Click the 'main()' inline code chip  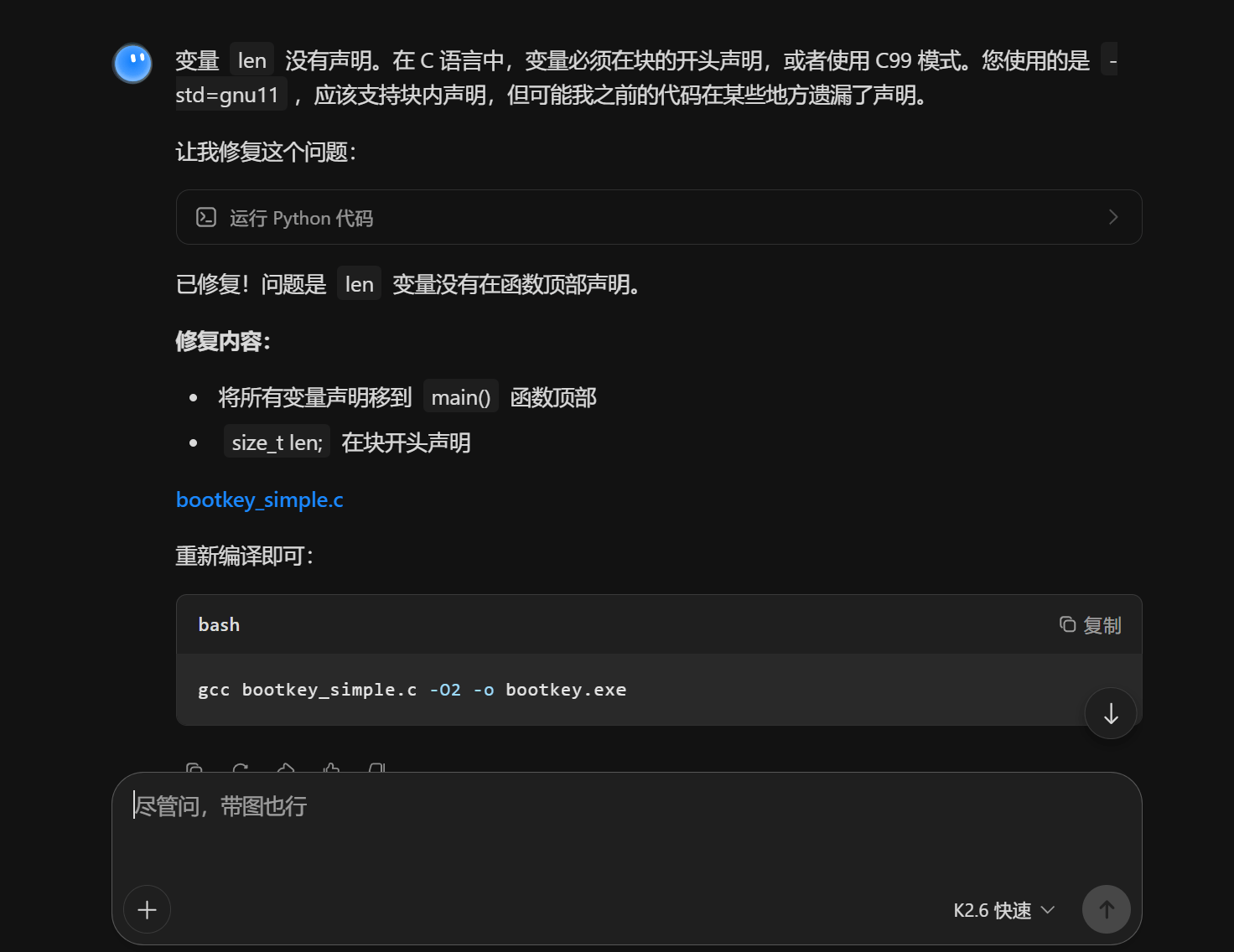tap(461, 397)
